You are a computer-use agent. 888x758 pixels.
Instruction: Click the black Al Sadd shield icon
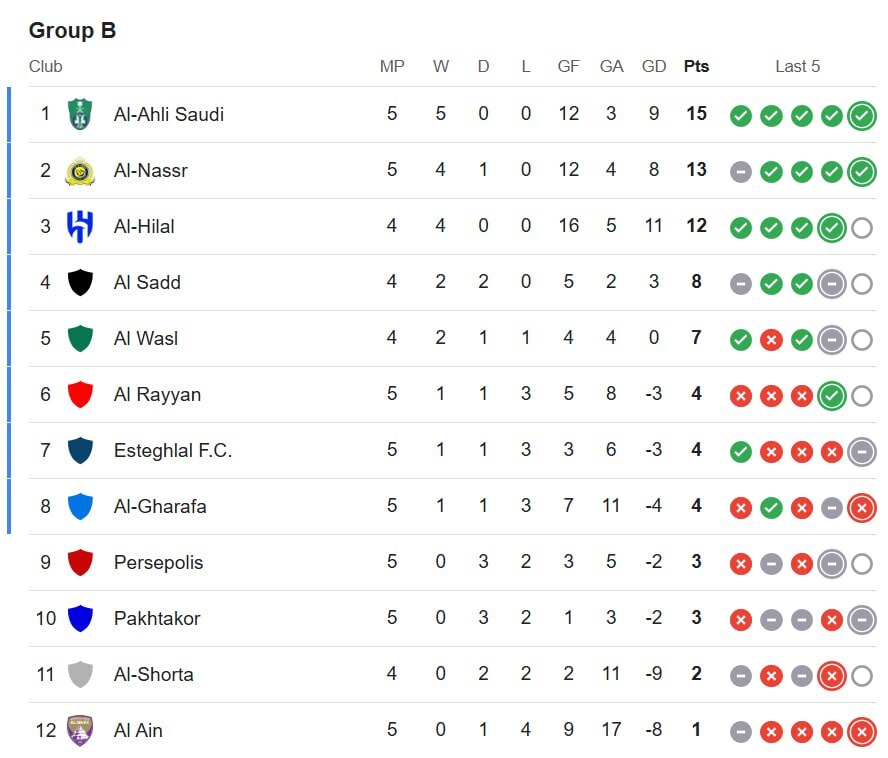80,282
